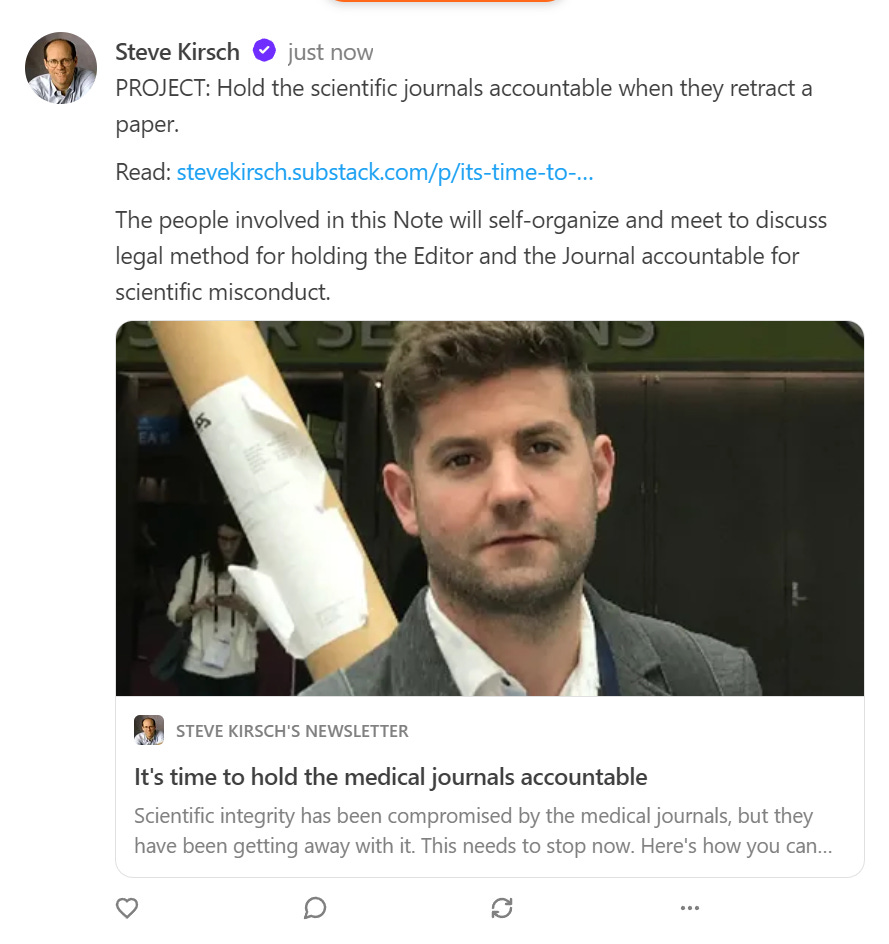Click the word "paper." under the PROJECT line
Viewport: 889px width, 944px height.
click(x=142, y=125)
